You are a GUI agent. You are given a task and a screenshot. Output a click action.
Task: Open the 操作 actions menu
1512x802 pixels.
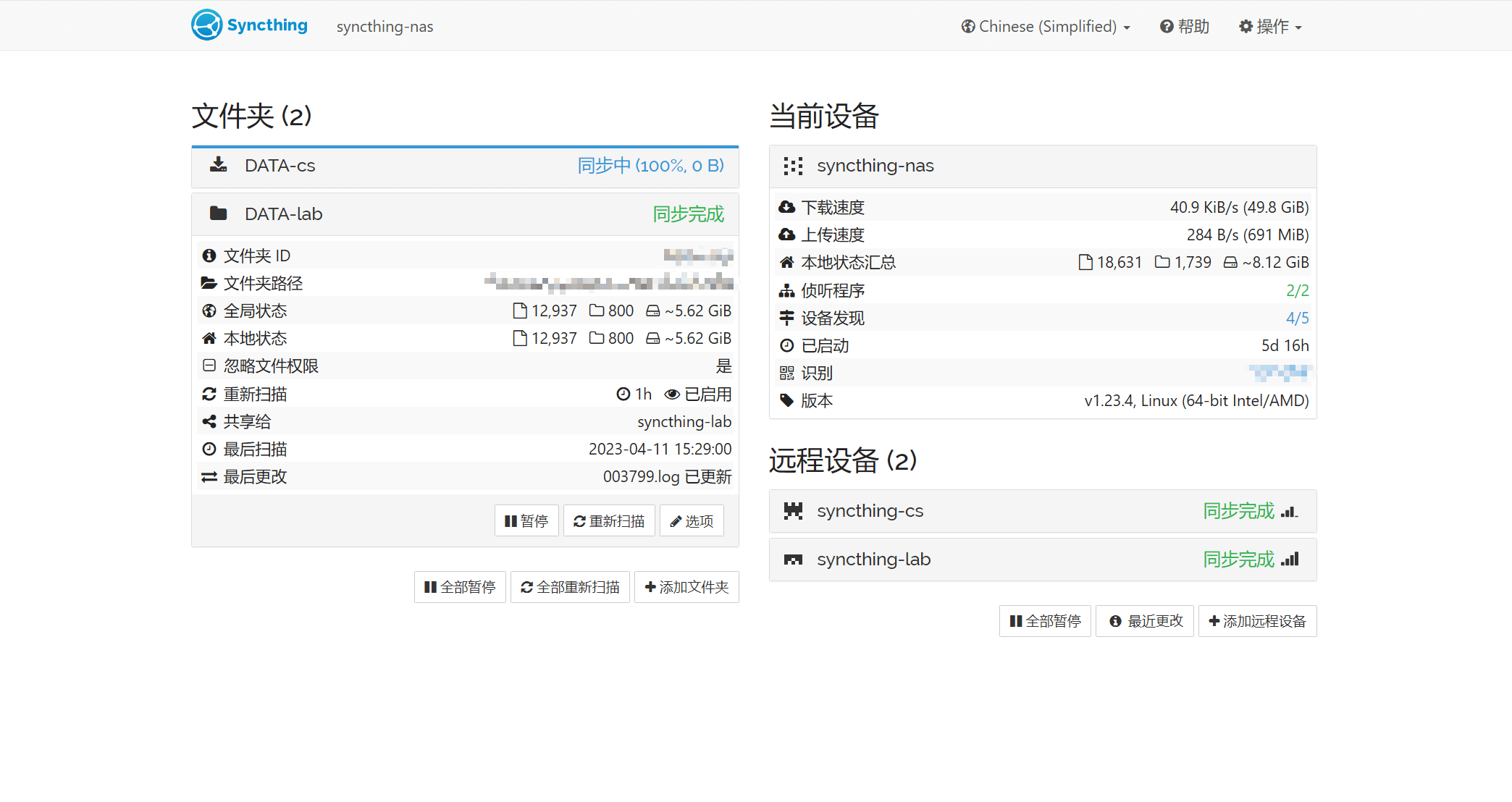[x=1271, y=27]
